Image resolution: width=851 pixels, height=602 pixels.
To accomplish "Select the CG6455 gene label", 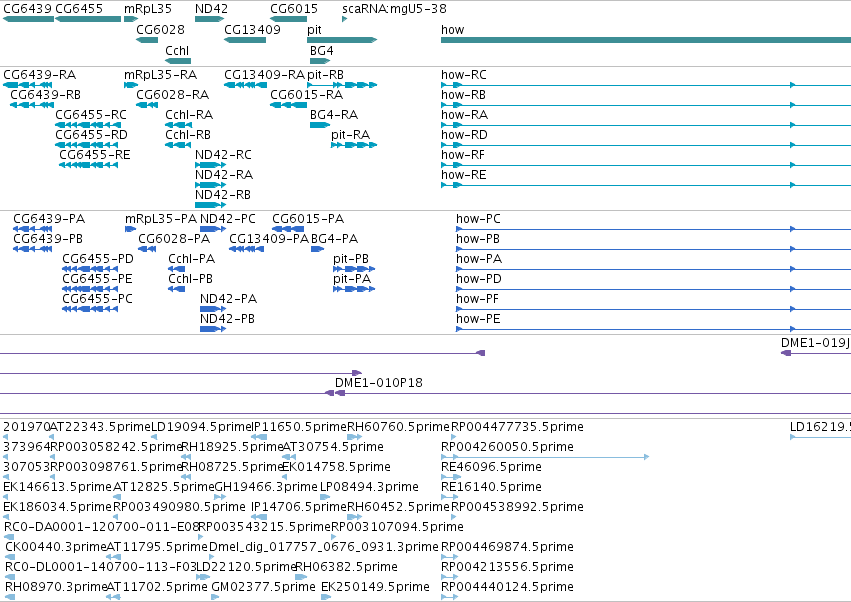I will point(79,9).
